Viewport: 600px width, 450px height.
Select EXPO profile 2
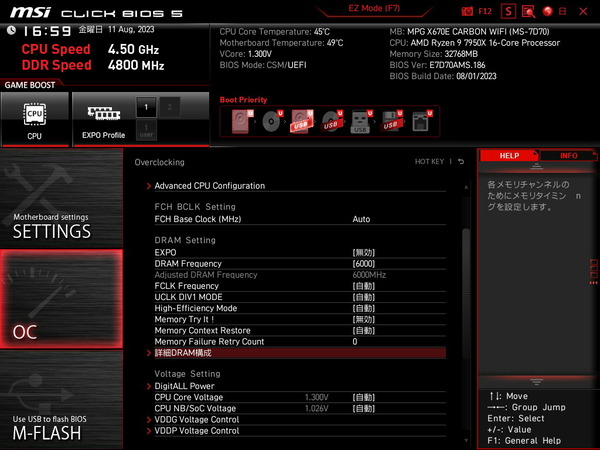pyautogui.click(x=170, y=107)
